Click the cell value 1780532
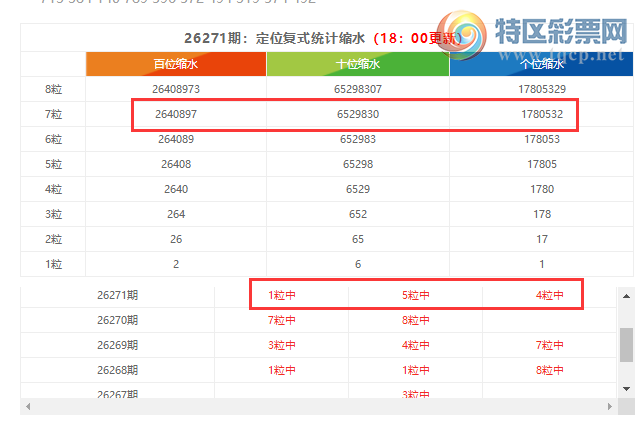Screen dimensions: 637x435 coord(542,114)
